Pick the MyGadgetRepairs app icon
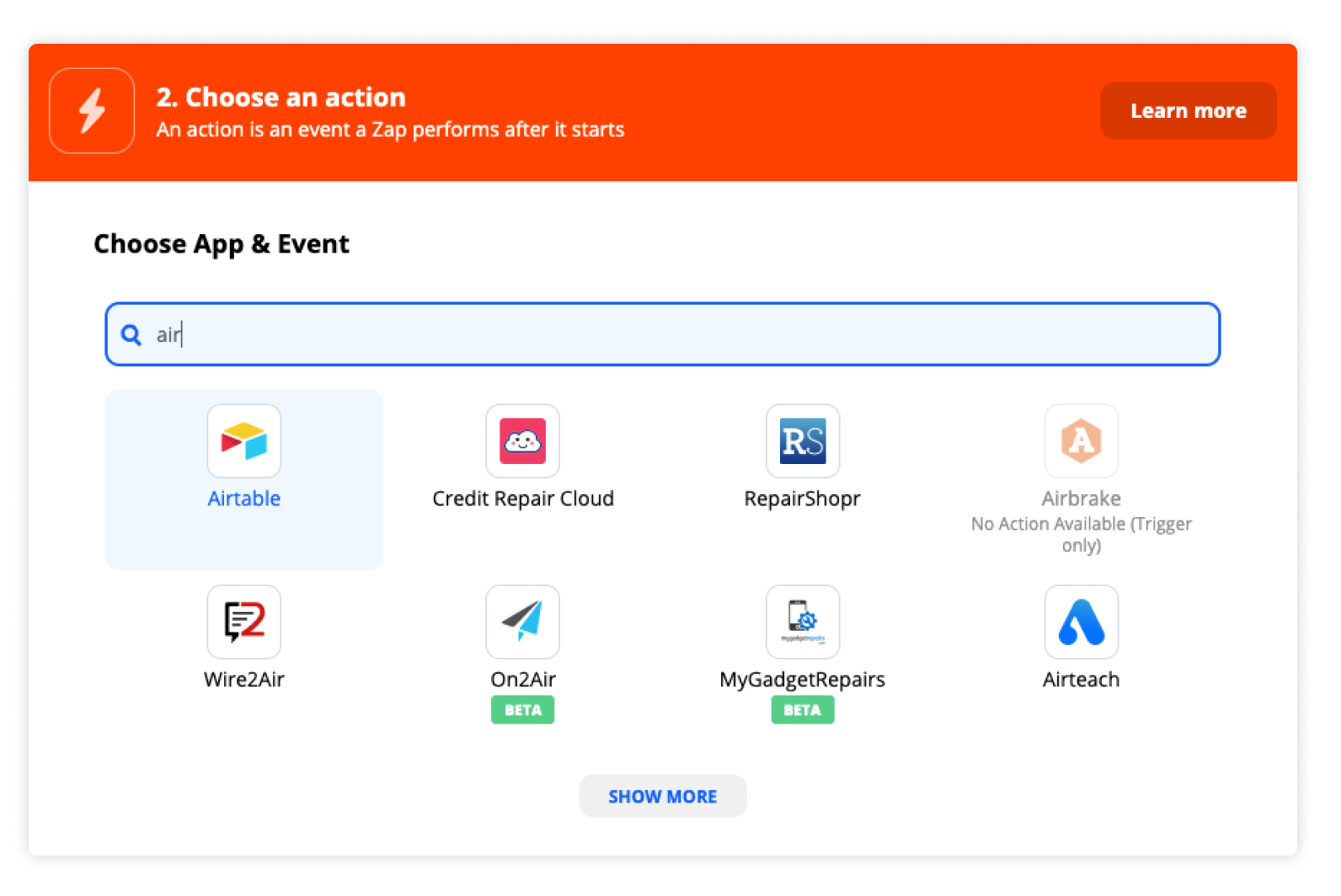This screenshot has width=1341, height=896. pyautogui.click(x=802, y=621)
